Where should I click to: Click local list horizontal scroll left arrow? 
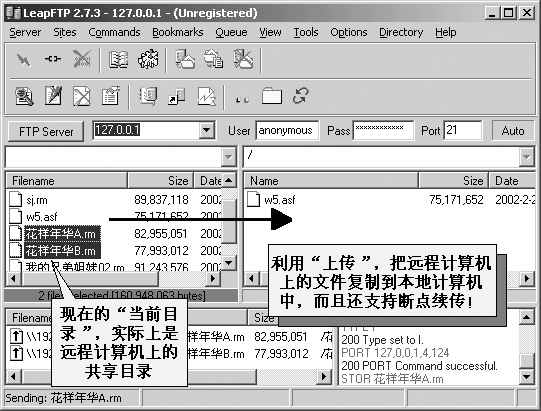point(13,278)
